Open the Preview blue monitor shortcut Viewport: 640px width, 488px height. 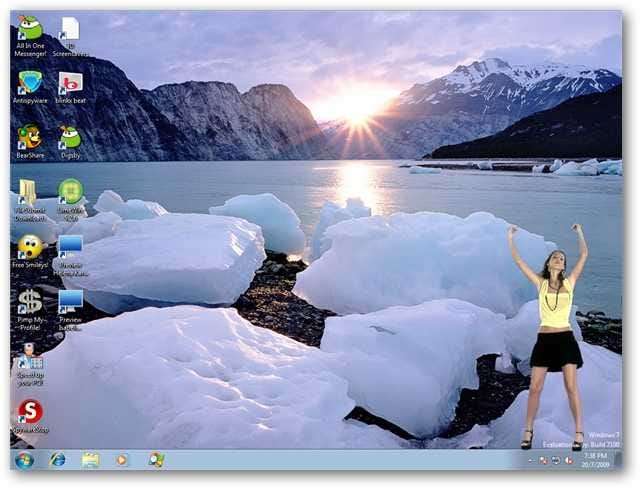click(71, 310)
